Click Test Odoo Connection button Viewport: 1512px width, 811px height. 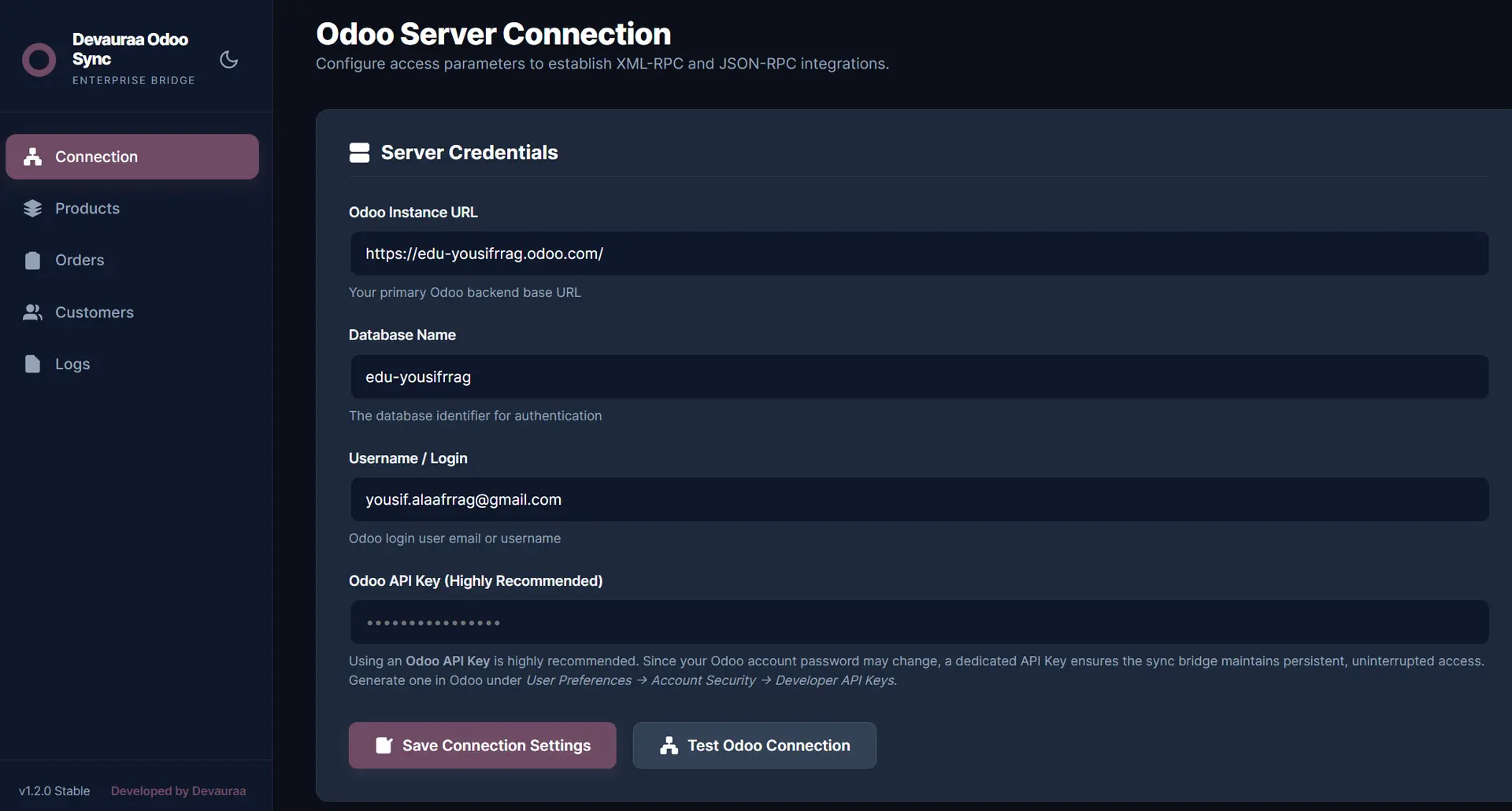pyautogui.click(x=754, y=746)
